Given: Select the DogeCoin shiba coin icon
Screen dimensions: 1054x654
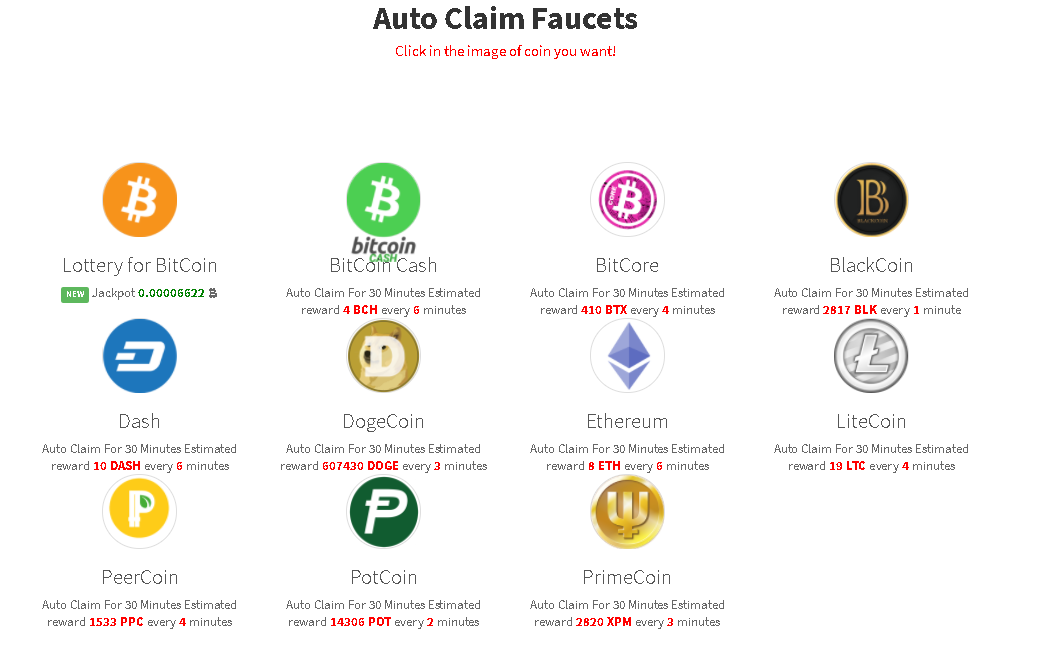Looking at the screenshot, I should [x=383, y=356].
